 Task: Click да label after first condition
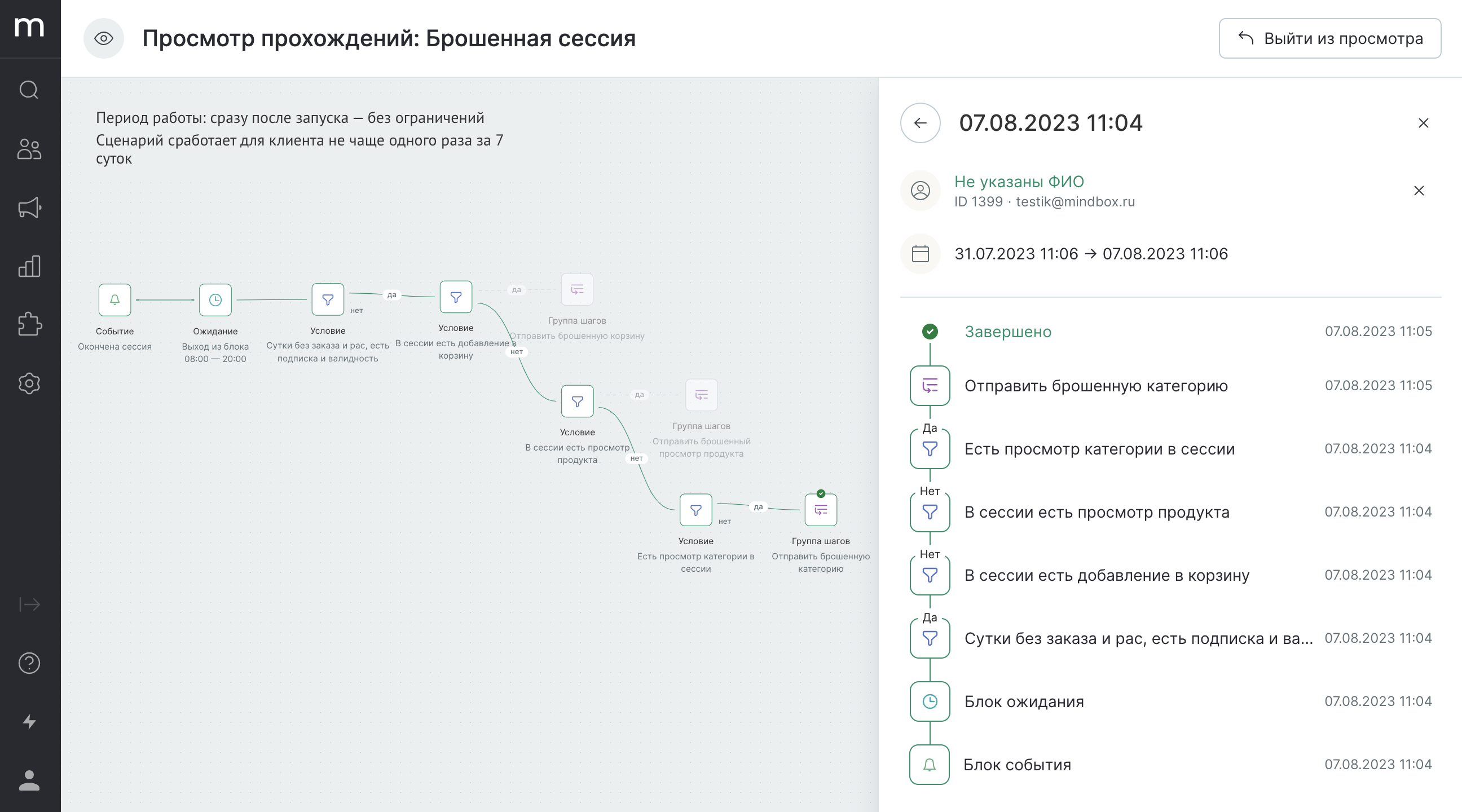pos(391,294)
